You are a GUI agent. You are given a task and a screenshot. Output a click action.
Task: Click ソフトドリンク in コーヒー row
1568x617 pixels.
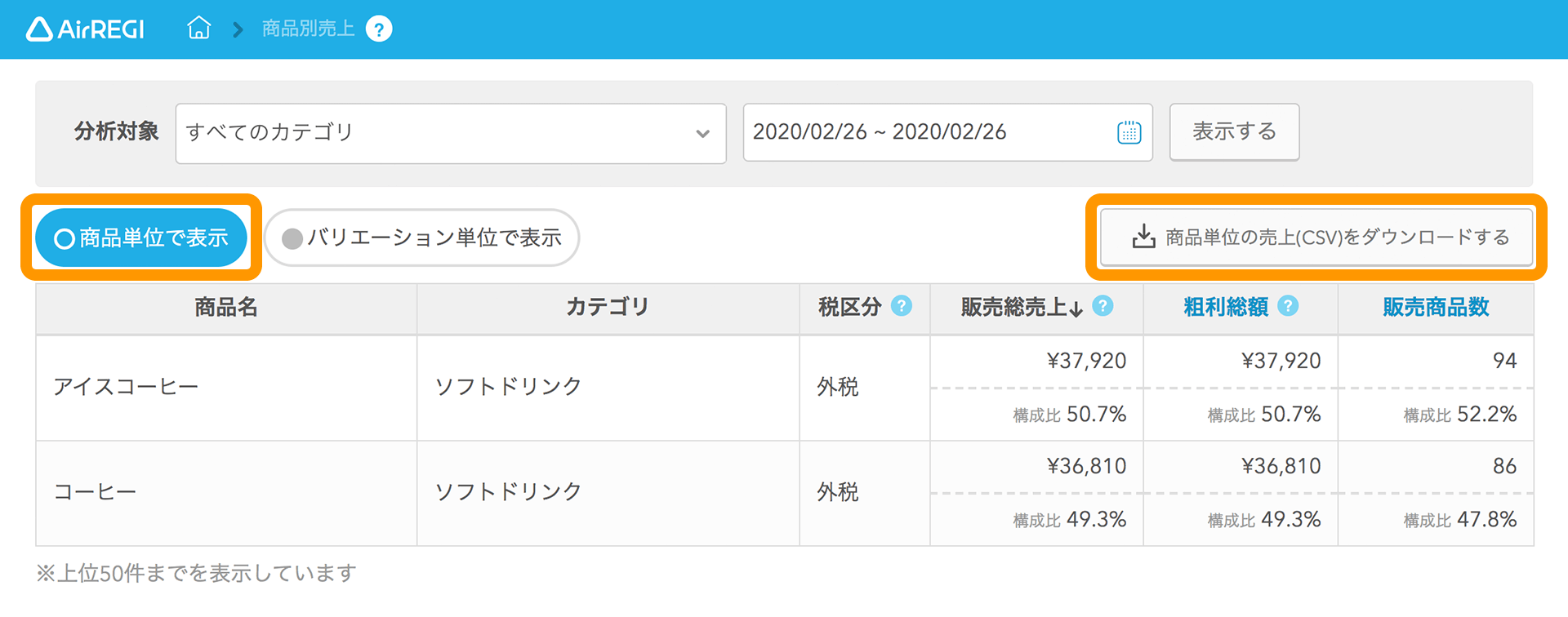508,492
